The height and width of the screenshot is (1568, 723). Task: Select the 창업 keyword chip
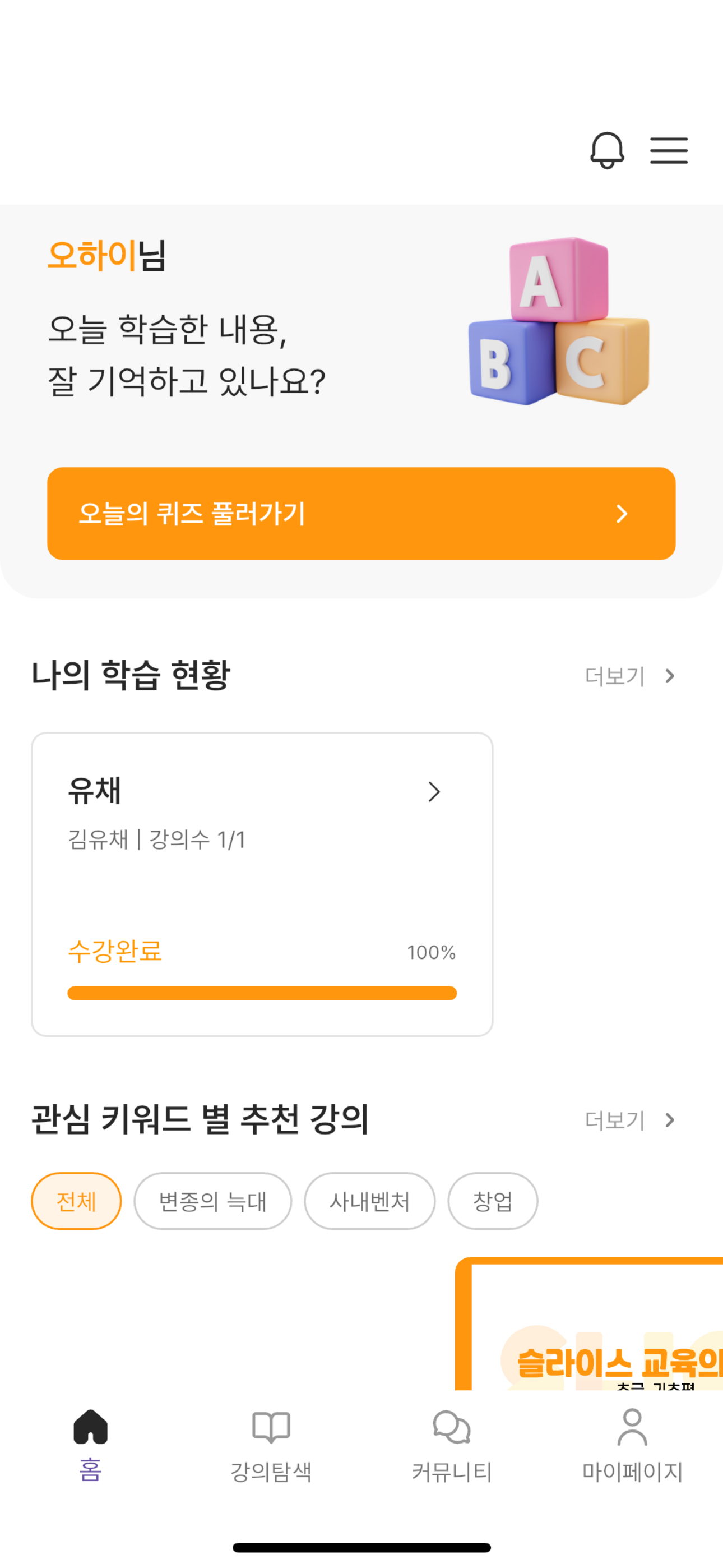pyautogui.click(x=492, y=1201)
